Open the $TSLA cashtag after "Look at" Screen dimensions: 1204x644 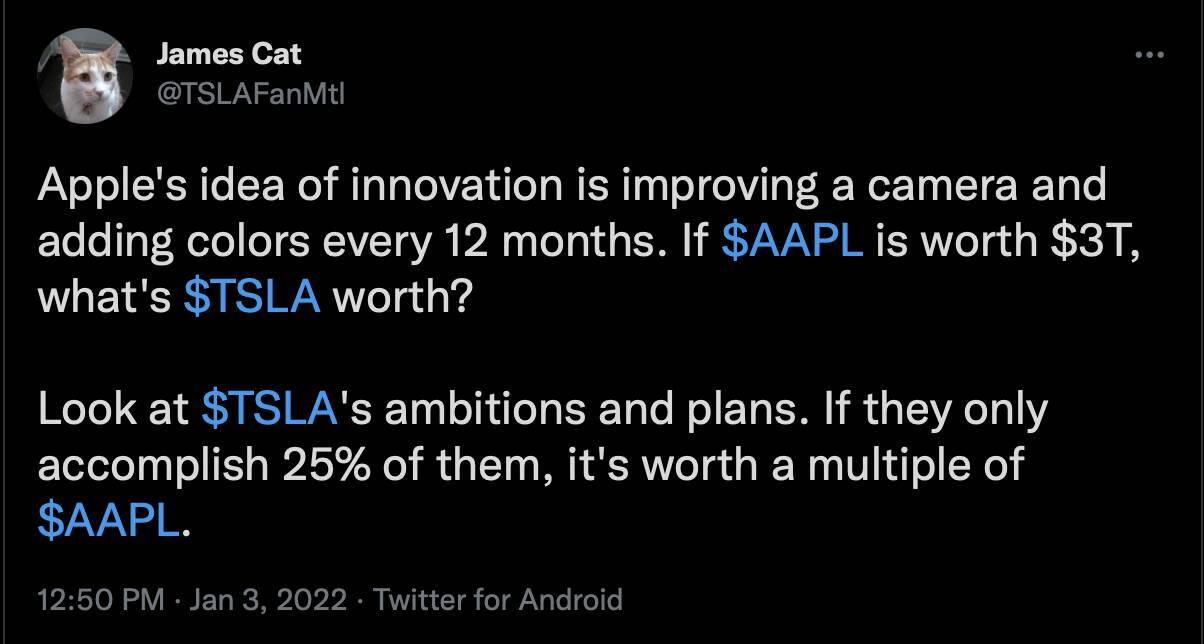tap(266, 409)
